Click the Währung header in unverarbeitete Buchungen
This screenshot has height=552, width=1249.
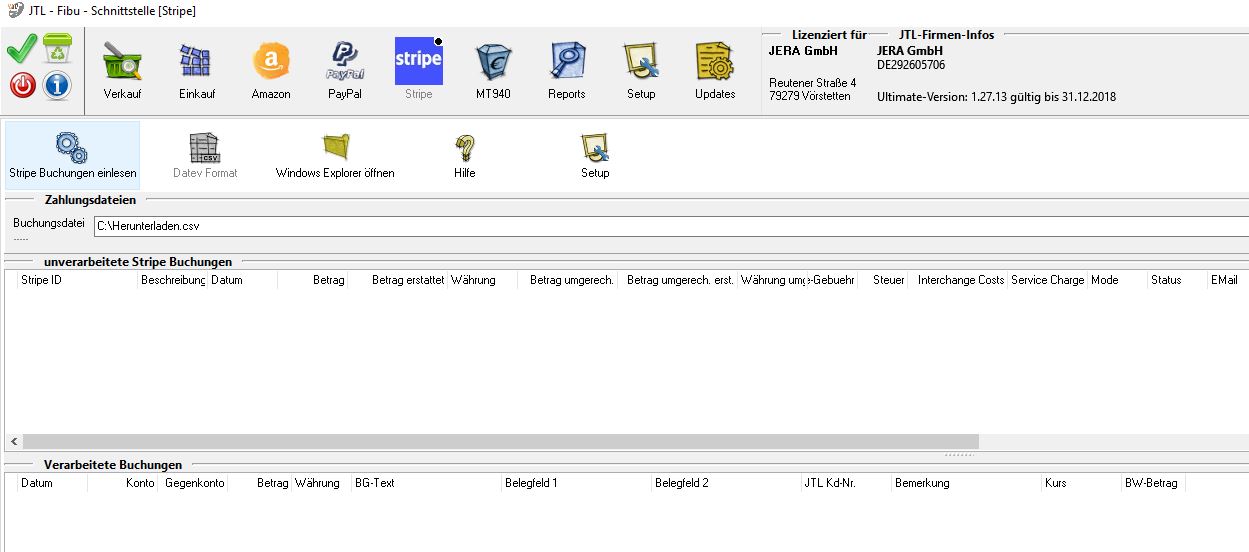[x=483, y=280]
